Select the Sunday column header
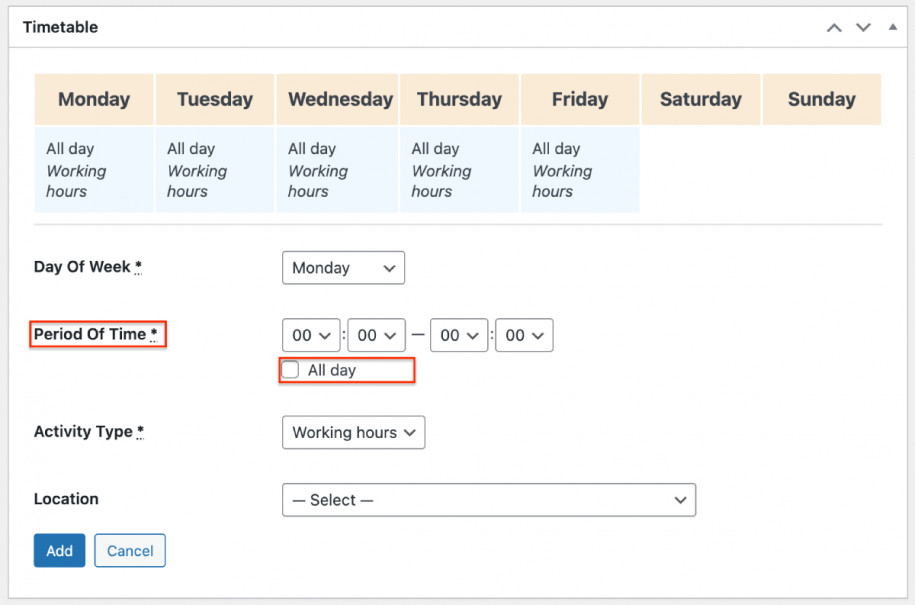Screen dimensions: 915x605 [x=821, y=99]
